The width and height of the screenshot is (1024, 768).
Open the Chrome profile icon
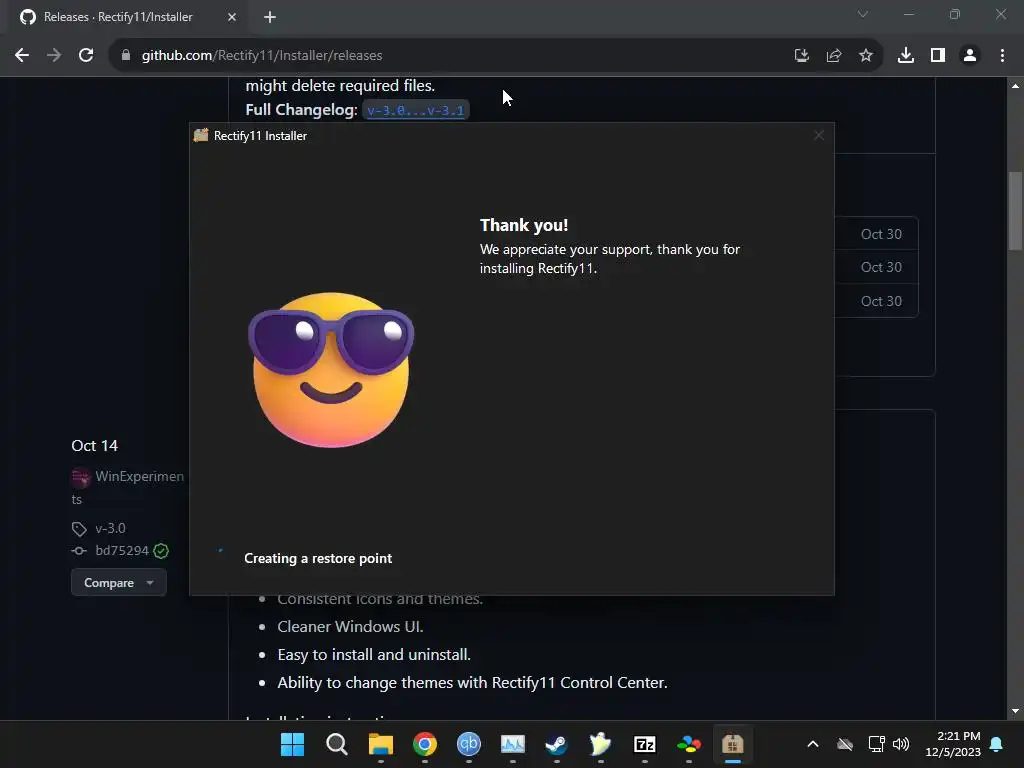pos(970,56)
